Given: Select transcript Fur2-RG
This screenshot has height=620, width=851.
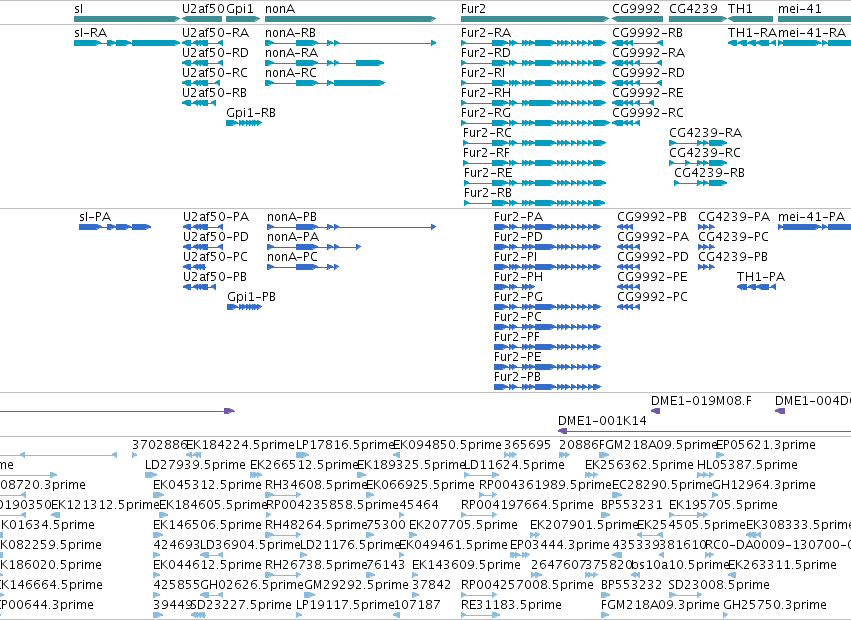Looking at the screenshot, I should click(535, 123).
